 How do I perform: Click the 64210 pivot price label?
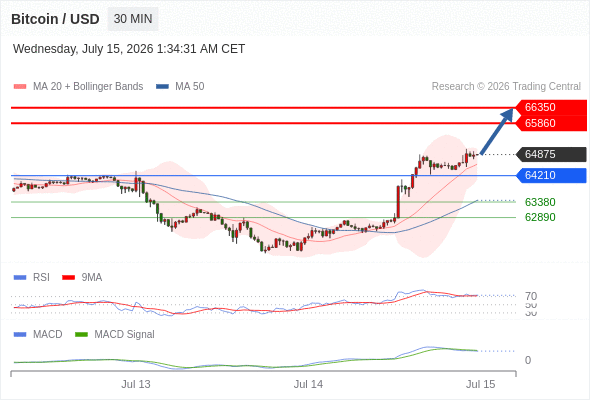[x=551, y=175]
